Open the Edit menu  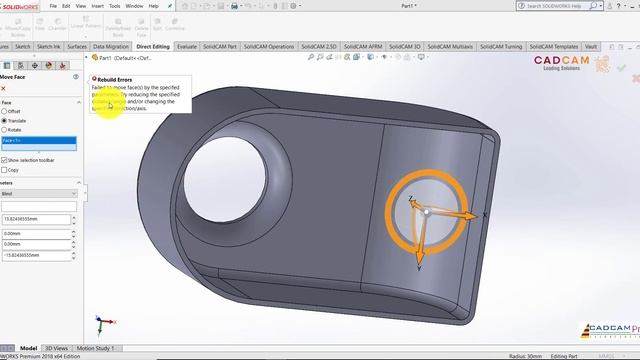point(66,6)
